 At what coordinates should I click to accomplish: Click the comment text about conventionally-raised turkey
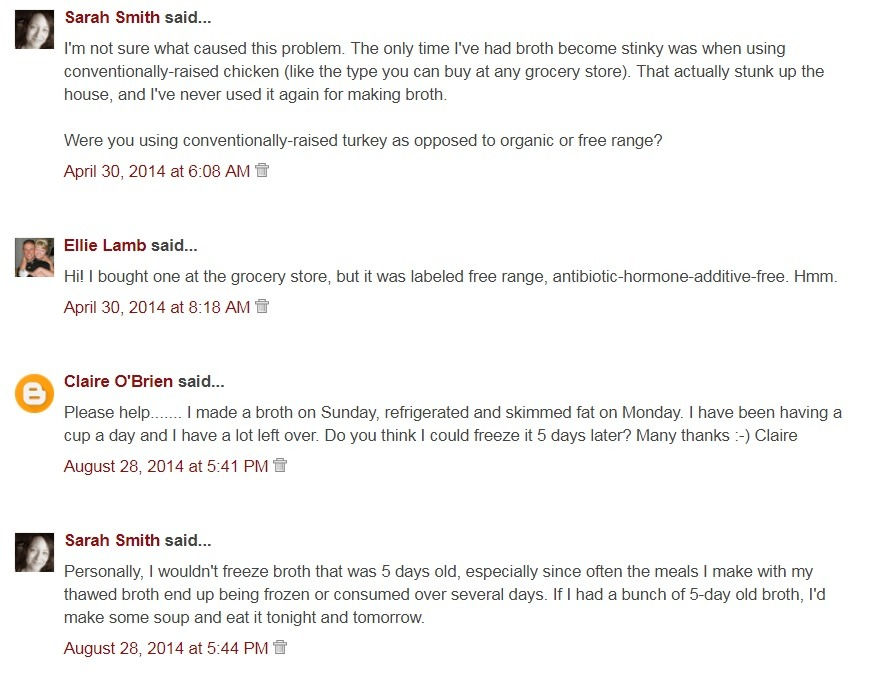pos(362,141)
